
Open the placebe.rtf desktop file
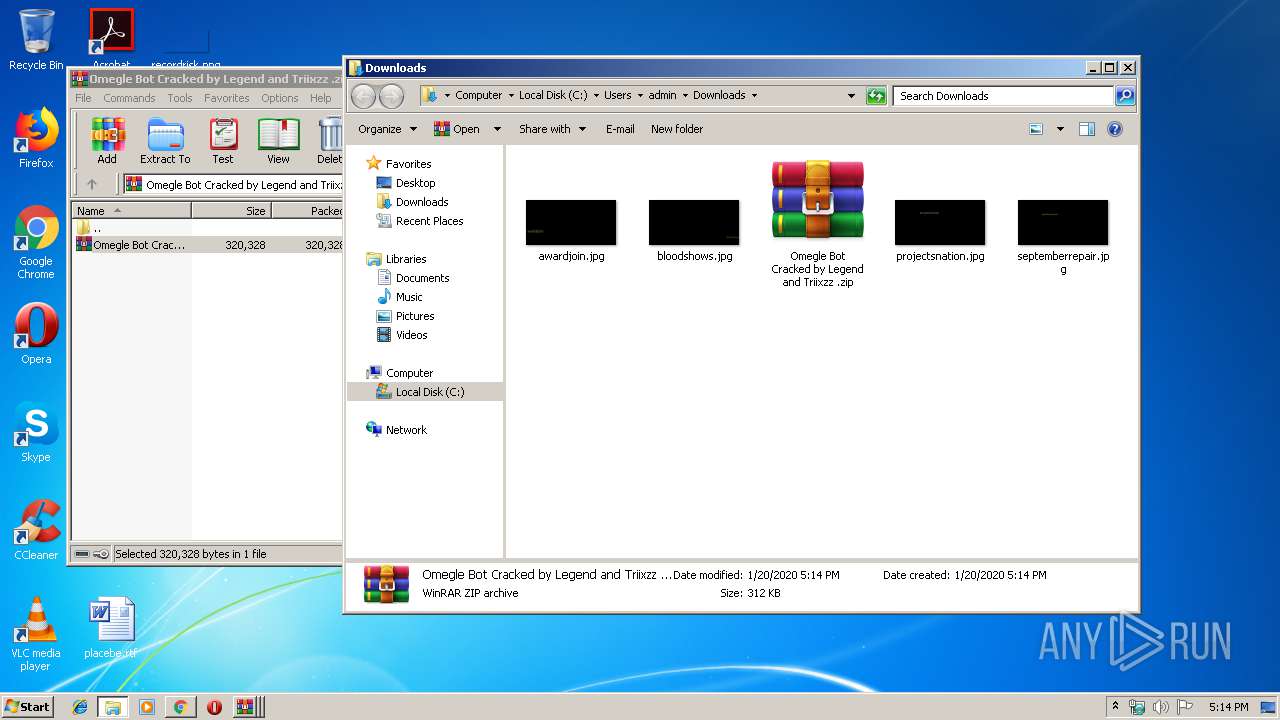click(x=111, y=628)
